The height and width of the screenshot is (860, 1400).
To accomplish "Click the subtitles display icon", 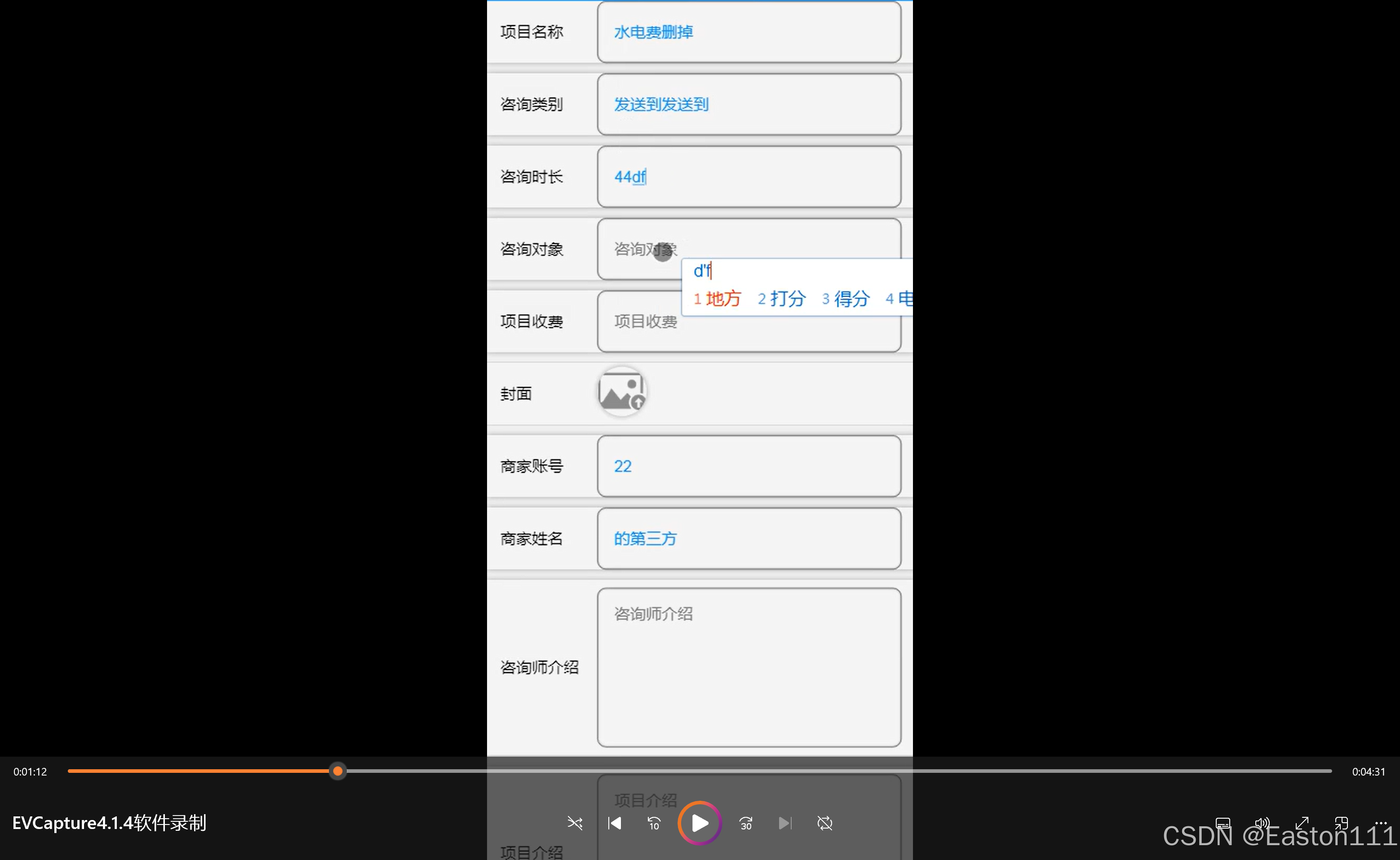I will pos(1223,822).
